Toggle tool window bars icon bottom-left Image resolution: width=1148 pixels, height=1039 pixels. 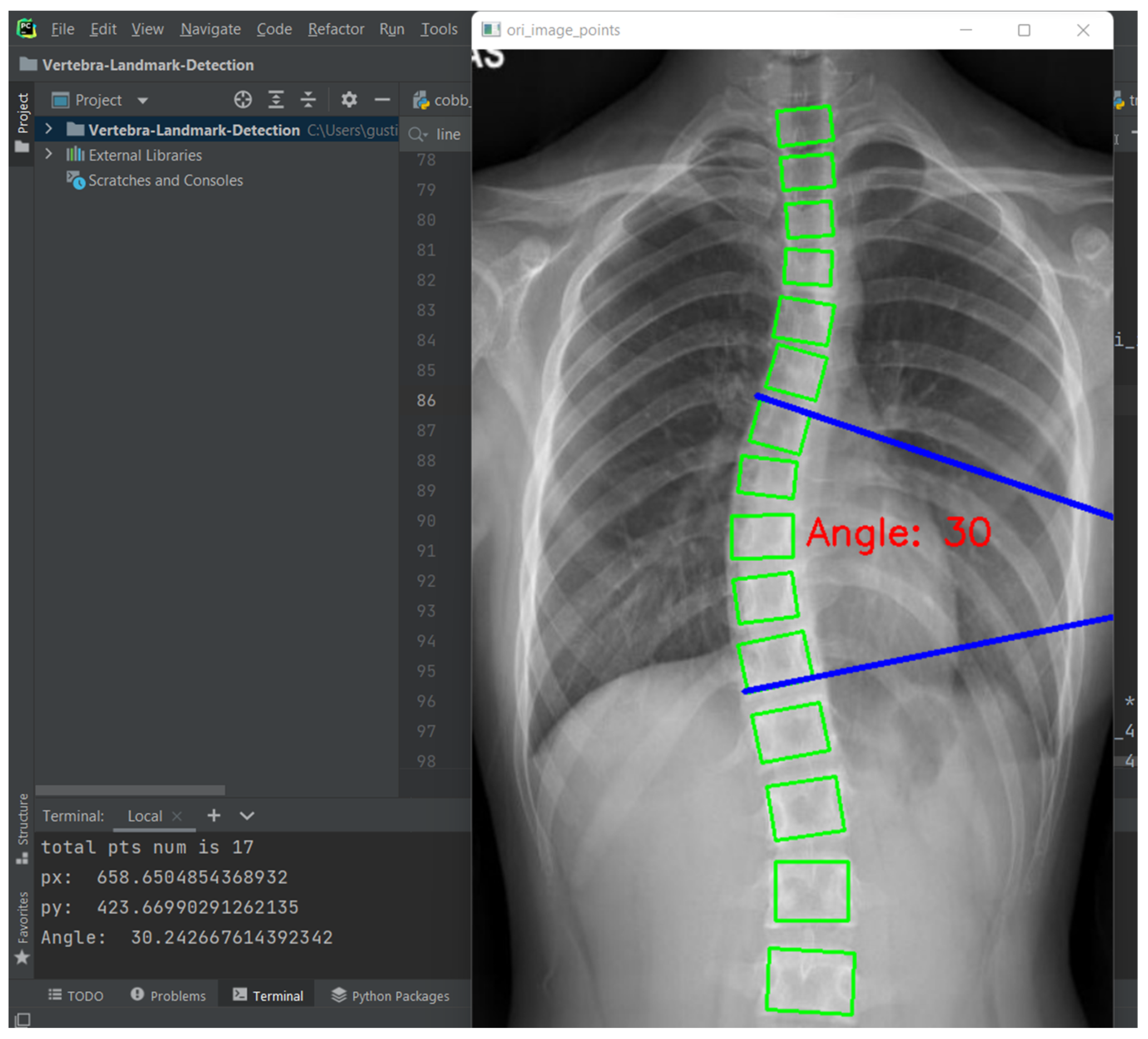(x=23, y=1019)
